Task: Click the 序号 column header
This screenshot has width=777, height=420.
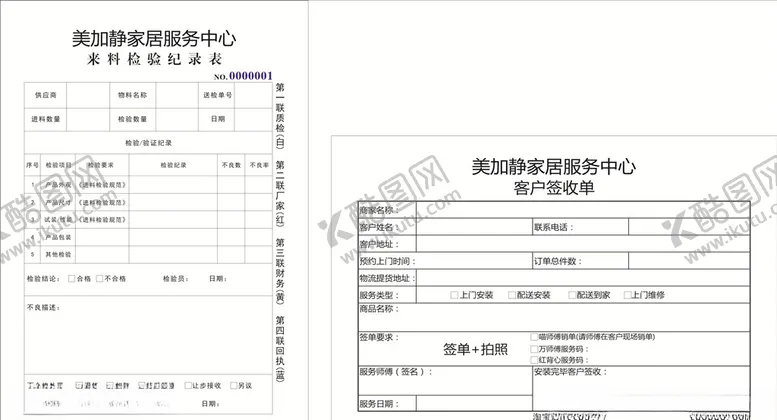Action: (x=32, y=165)
